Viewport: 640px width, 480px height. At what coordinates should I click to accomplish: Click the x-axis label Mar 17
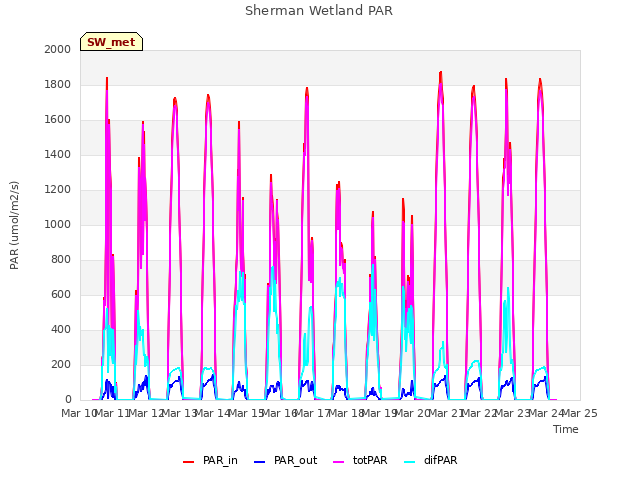click(313, 413)
